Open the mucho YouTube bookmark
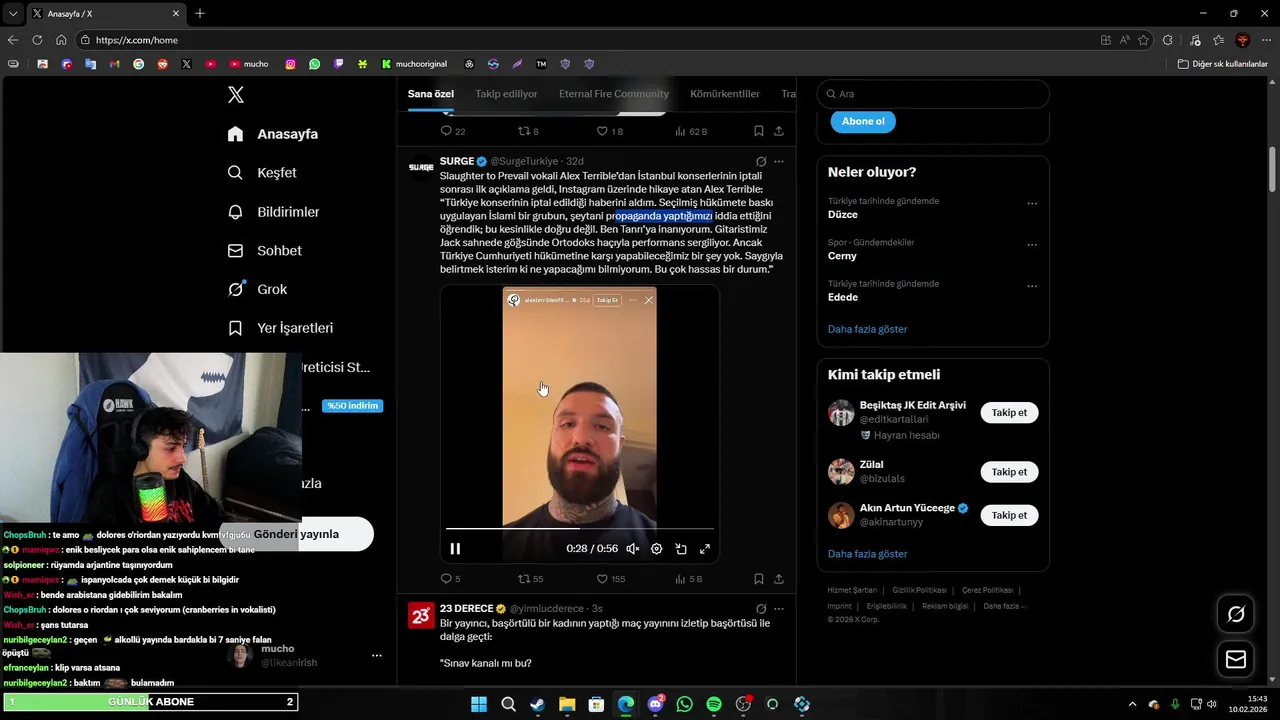The height and width of the screenshot is (720, 1280). click(x=249, y=64)
